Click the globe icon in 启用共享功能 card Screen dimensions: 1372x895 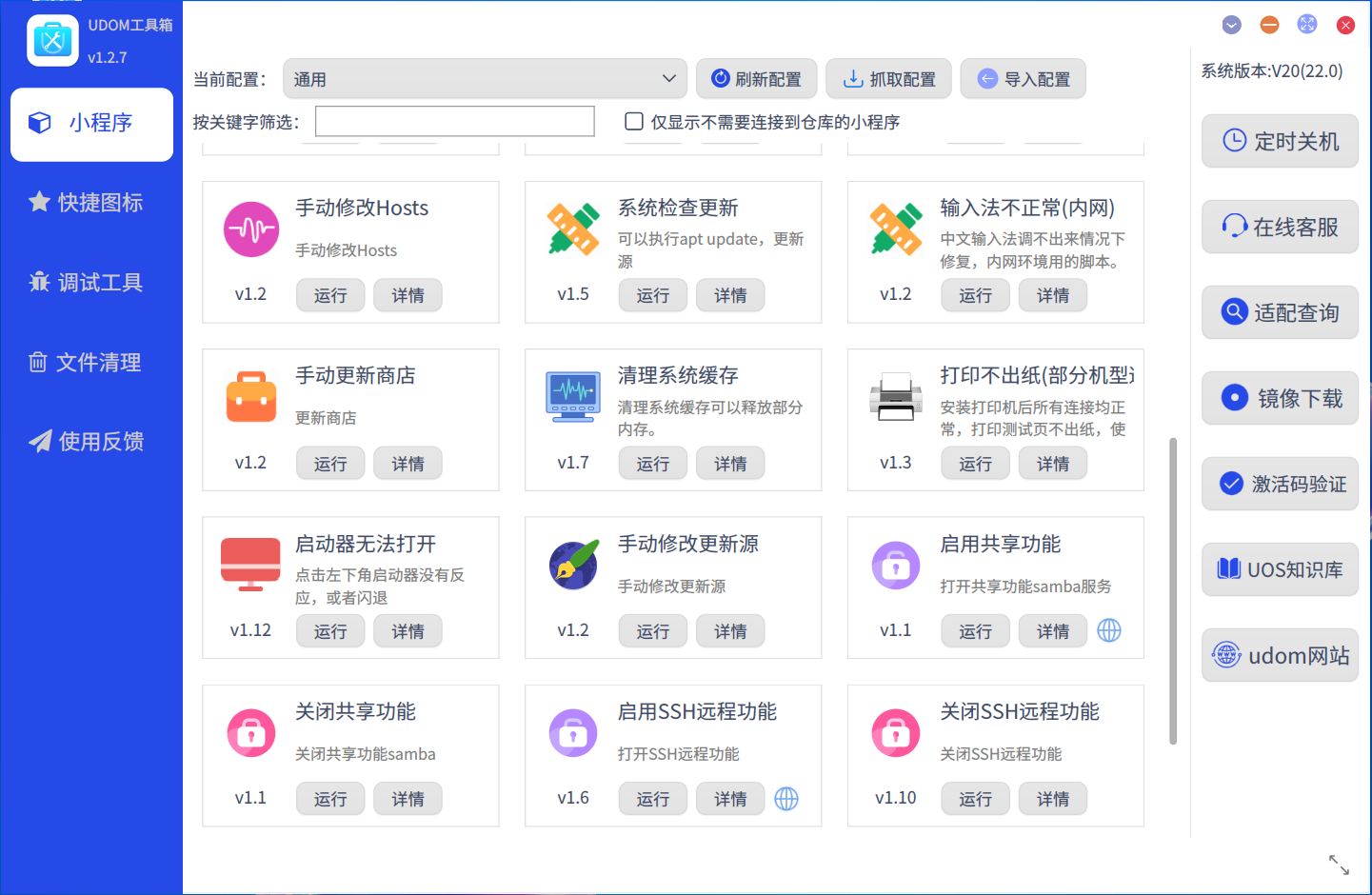(1109, 630)
